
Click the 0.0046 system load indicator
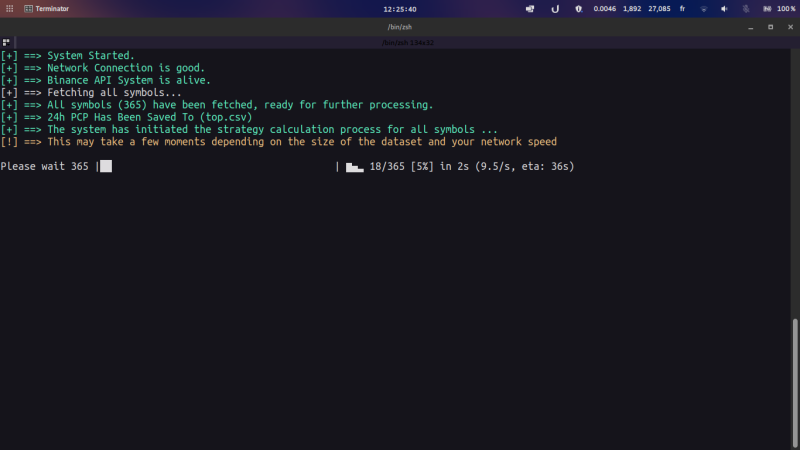pos(604,8)
